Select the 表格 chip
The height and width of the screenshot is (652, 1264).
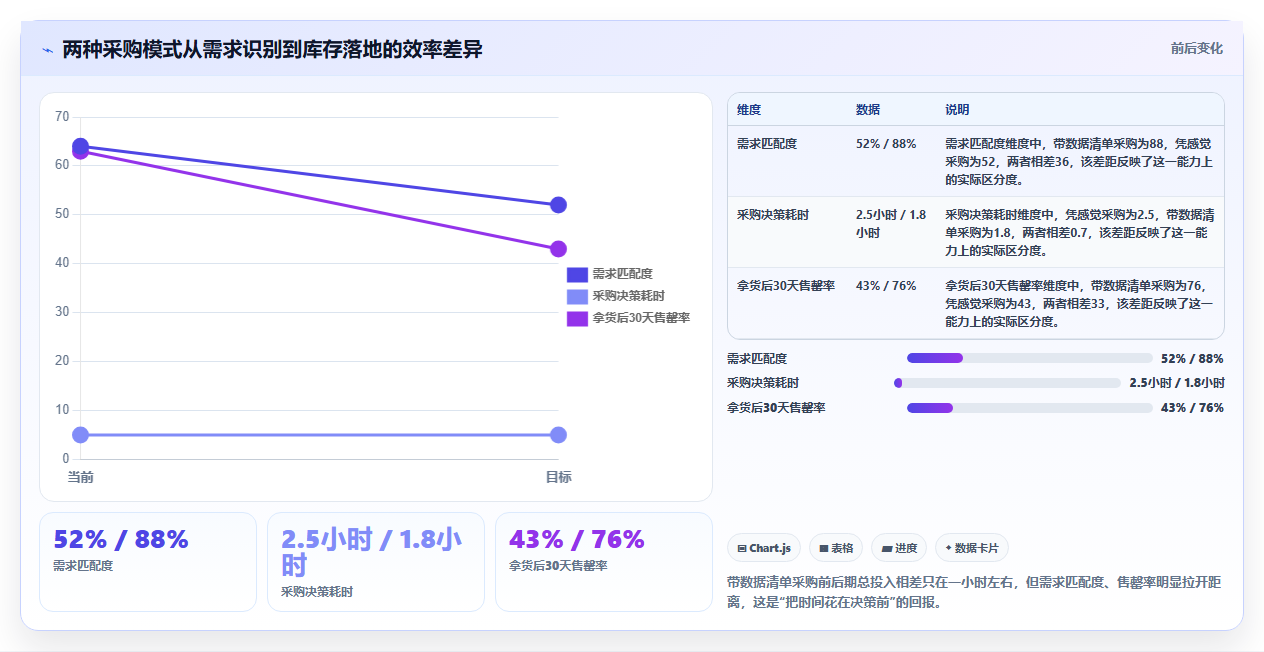(x=836, y=548)
